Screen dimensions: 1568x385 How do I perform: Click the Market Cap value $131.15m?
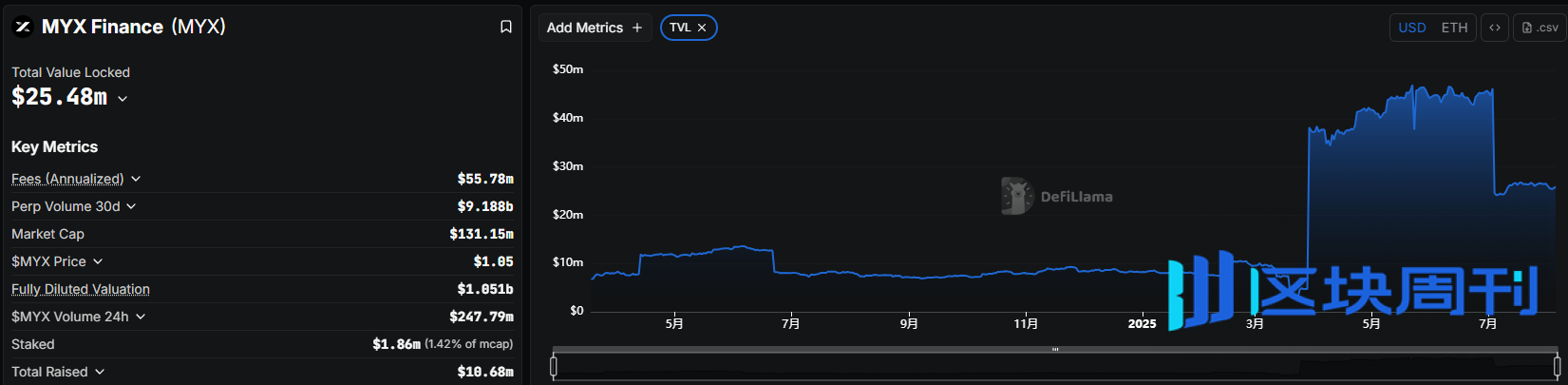point(482,234)
